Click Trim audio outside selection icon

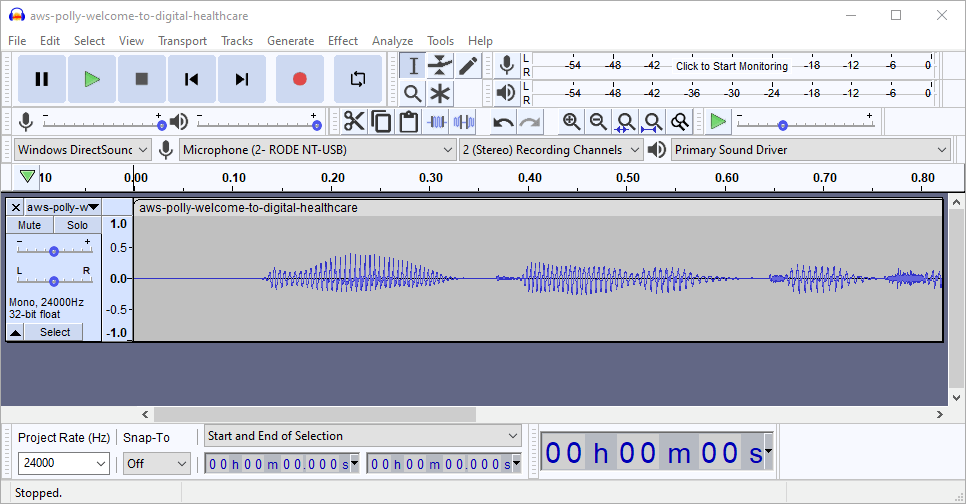coord(437,121)
